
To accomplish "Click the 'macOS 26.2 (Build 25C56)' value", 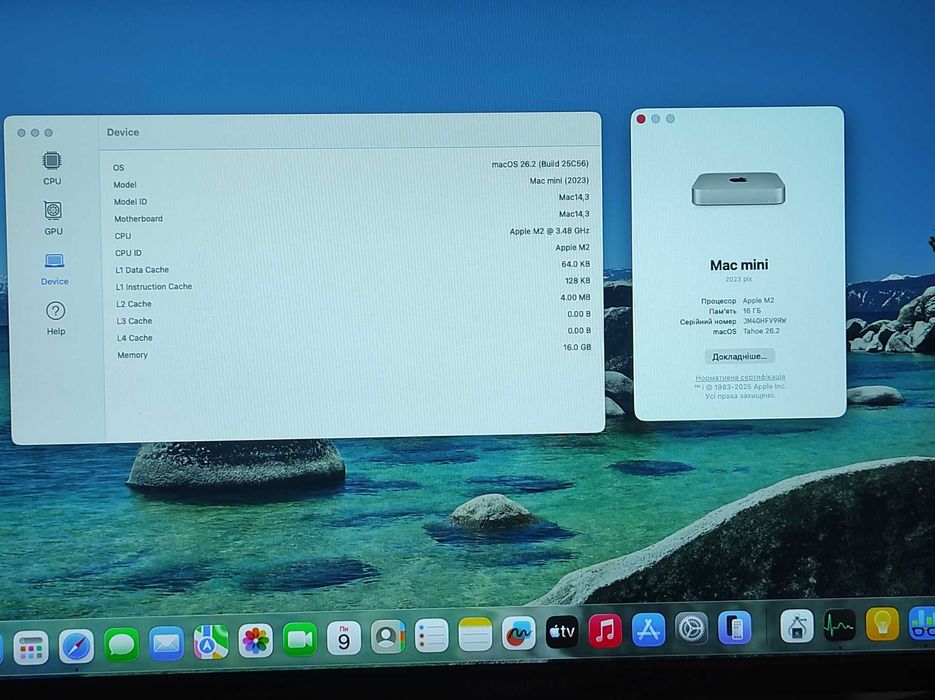I will [540, 164].
